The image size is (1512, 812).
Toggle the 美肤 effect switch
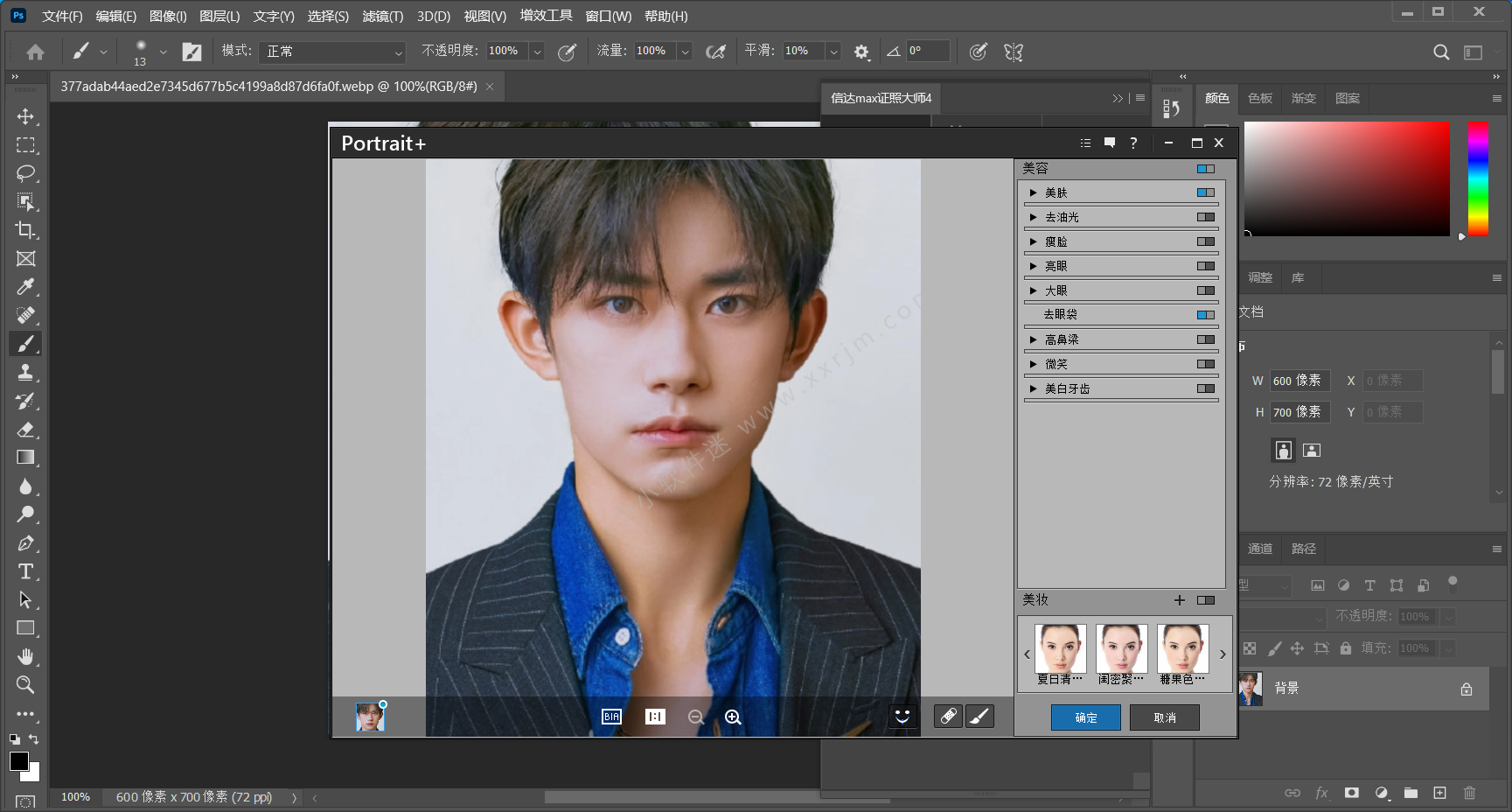1206,192
